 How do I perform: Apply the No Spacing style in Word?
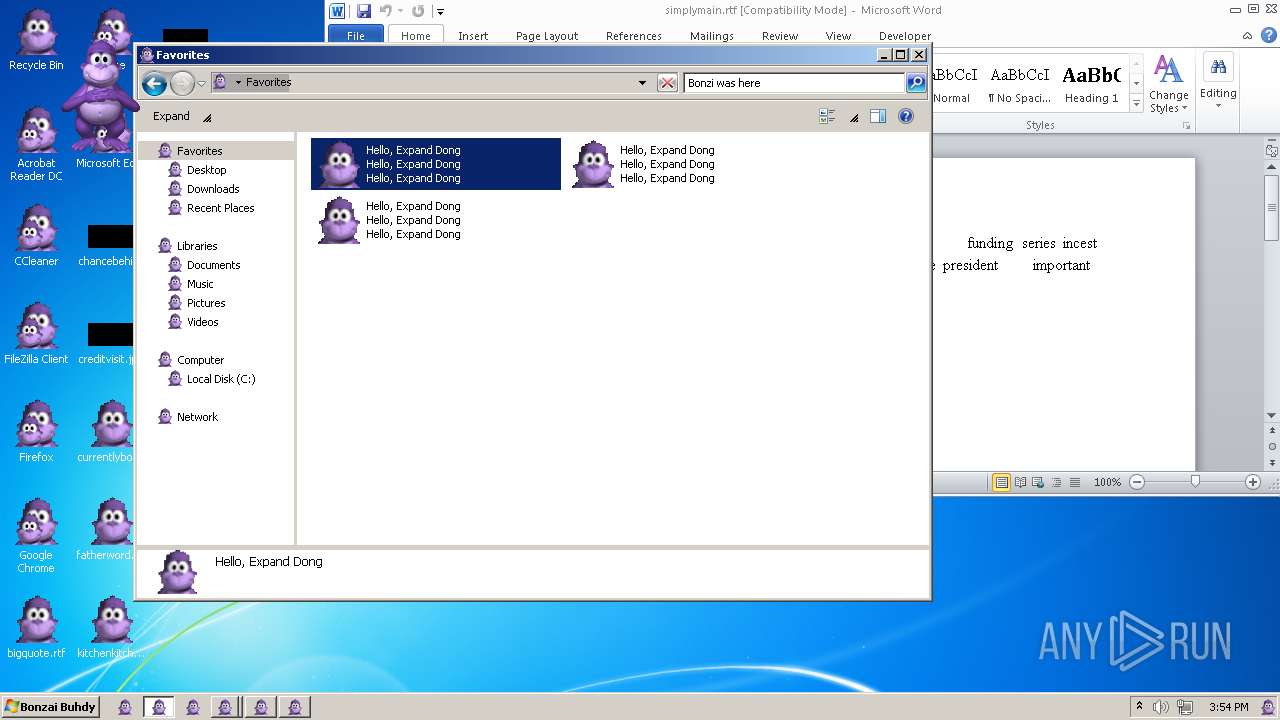point(1019,85)
